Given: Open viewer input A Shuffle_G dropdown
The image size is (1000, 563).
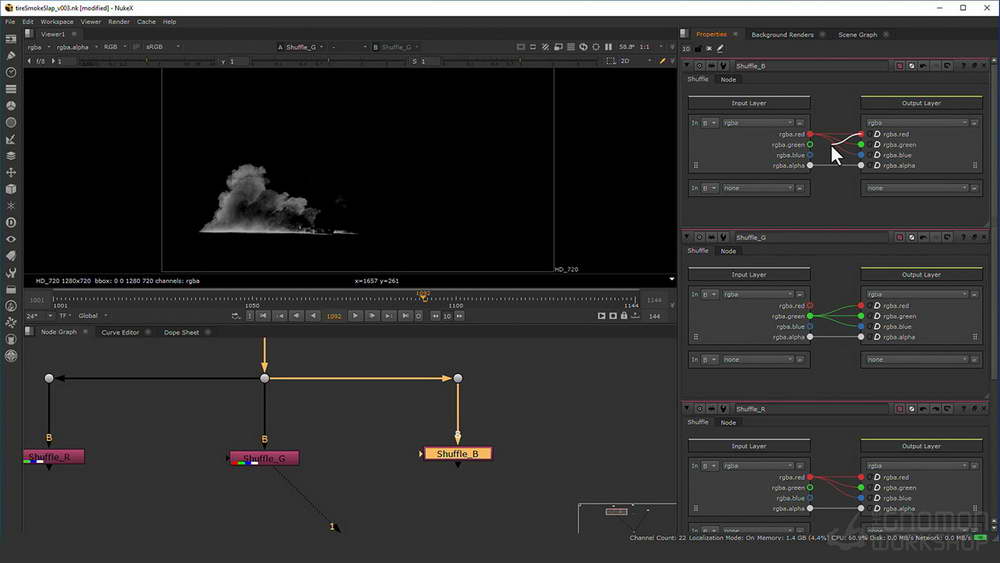Looking at the screenshot, I should pyautogui.click(x=305, y=47).
